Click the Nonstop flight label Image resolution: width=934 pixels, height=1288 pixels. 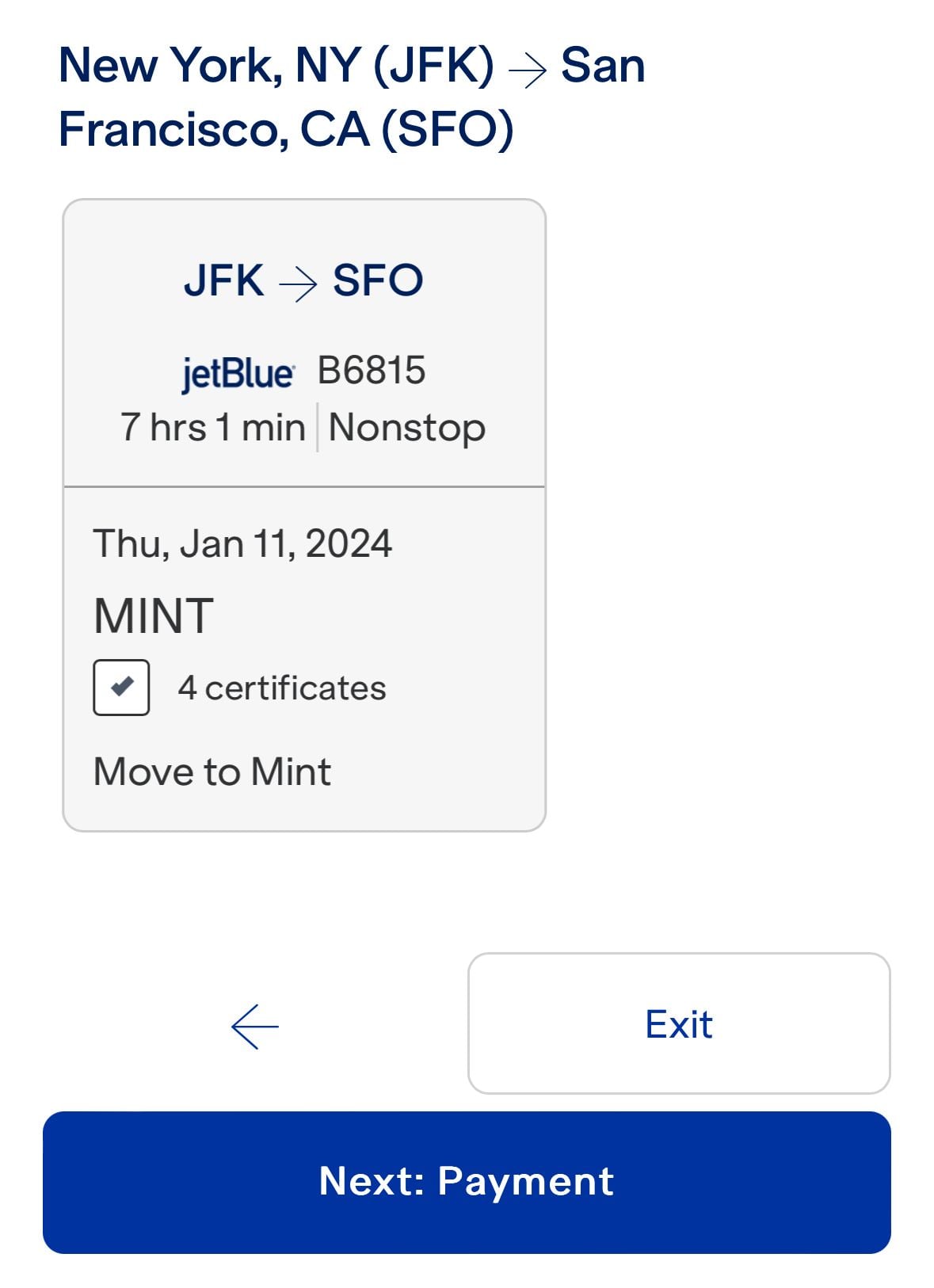[x=406, y=428]
